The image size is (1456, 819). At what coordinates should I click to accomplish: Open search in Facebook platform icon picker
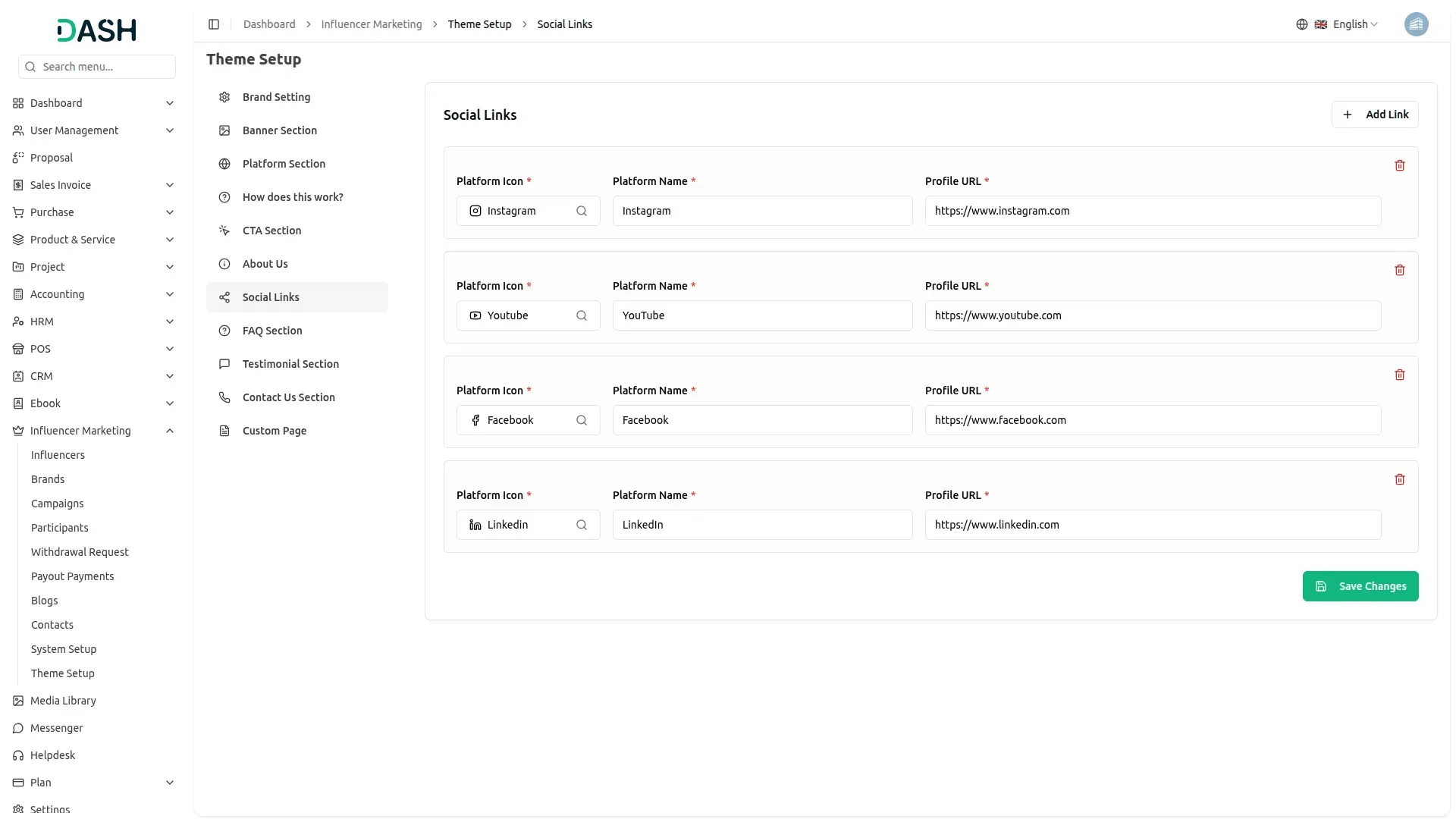[x=582, y=420]
